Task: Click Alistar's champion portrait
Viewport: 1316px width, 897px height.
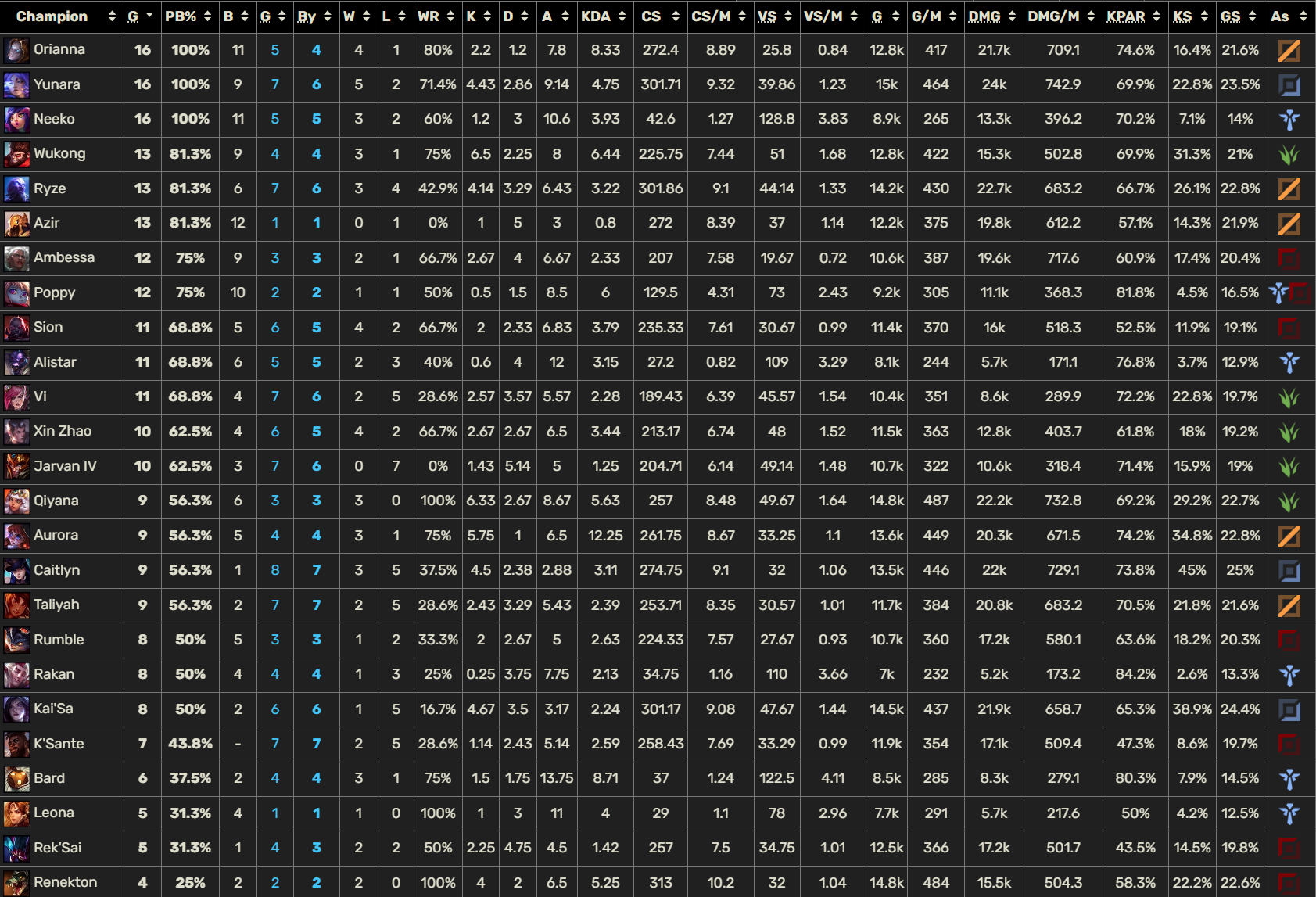Action: pos(16,362)
